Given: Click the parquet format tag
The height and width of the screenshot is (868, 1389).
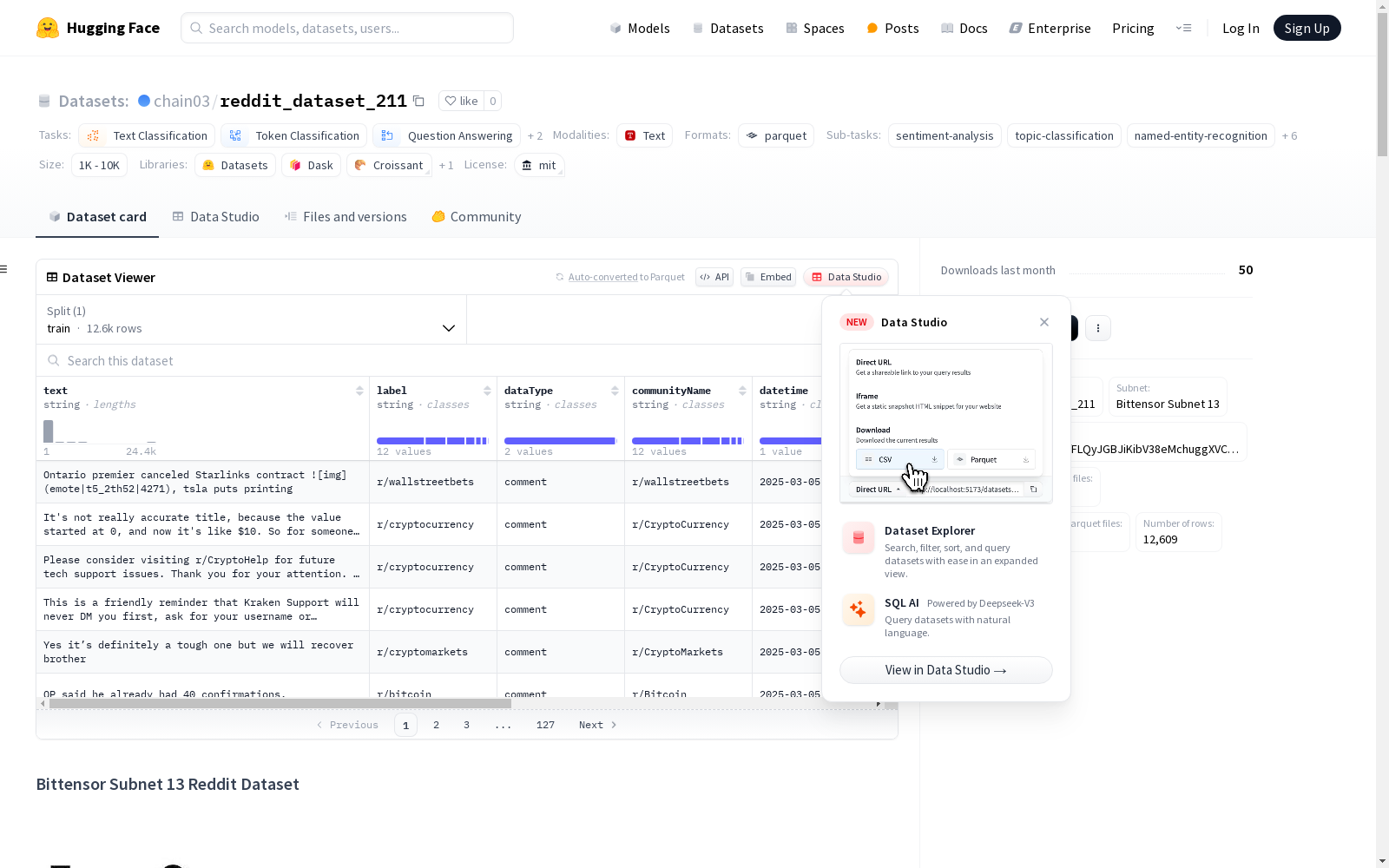Looking at the screenshot, I should point(776,135).
